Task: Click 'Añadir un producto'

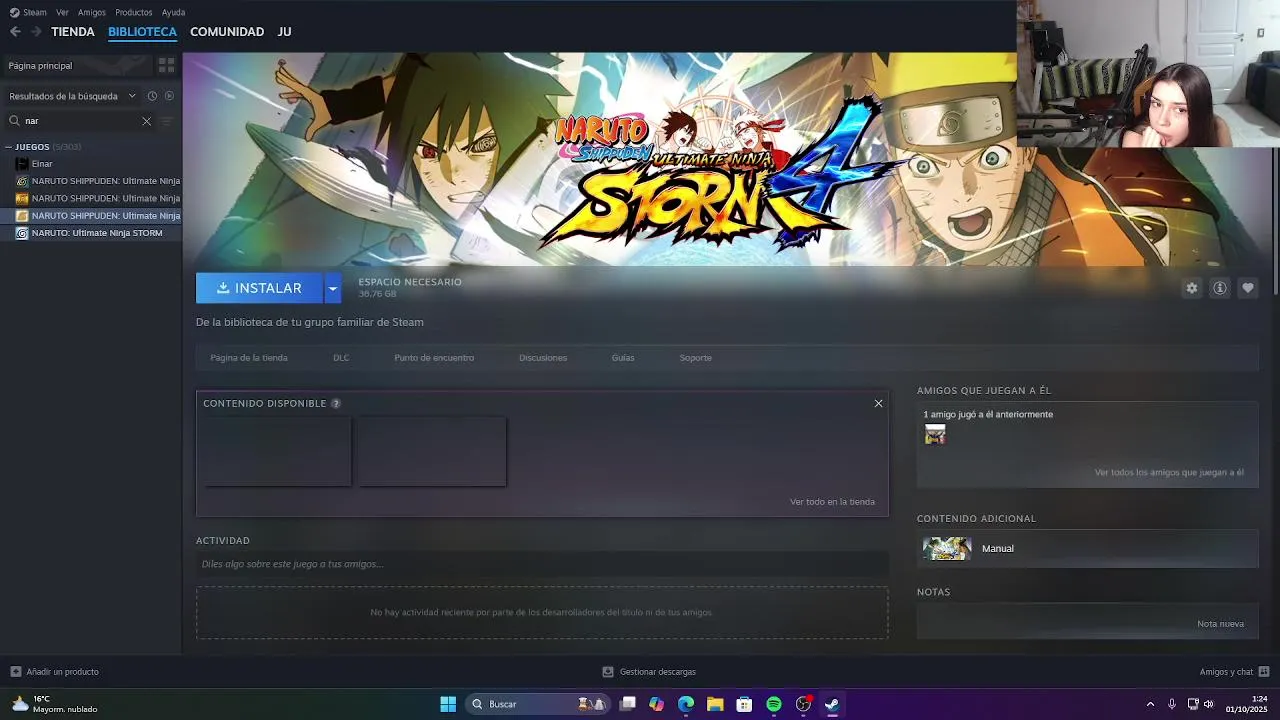Action: point(62,672)
